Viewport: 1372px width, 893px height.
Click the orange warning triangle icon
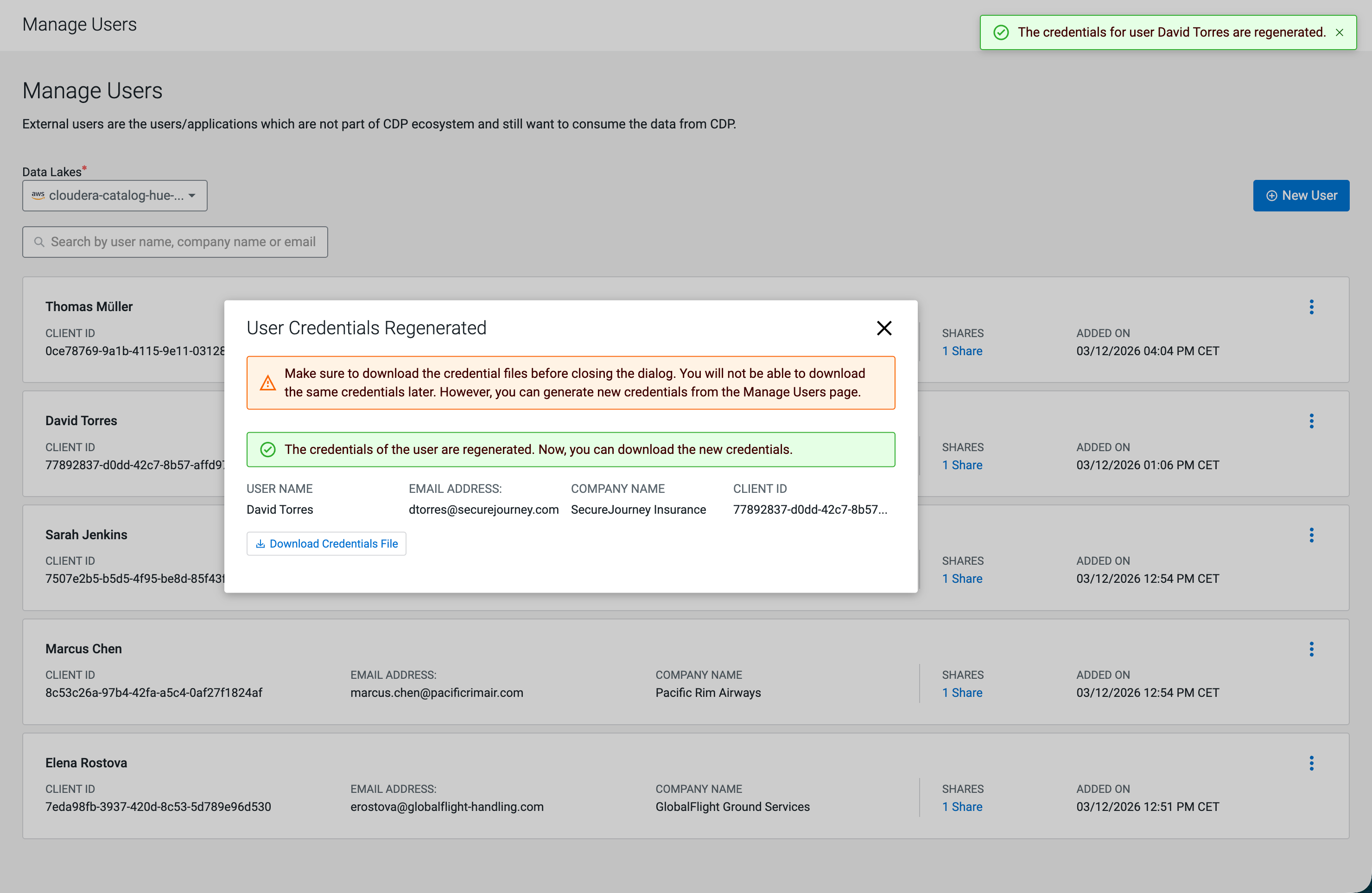pyautogui.click(x=267, y=383)
